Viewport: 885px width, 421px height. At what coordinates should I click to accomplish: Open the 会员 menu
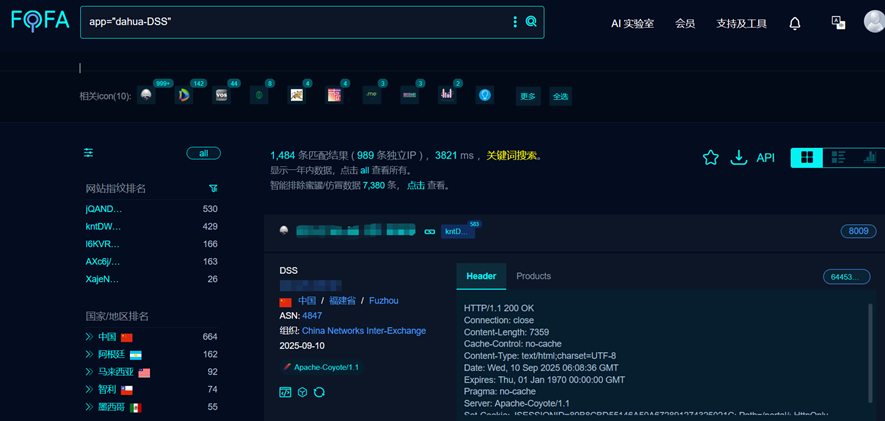coord(685,24)
